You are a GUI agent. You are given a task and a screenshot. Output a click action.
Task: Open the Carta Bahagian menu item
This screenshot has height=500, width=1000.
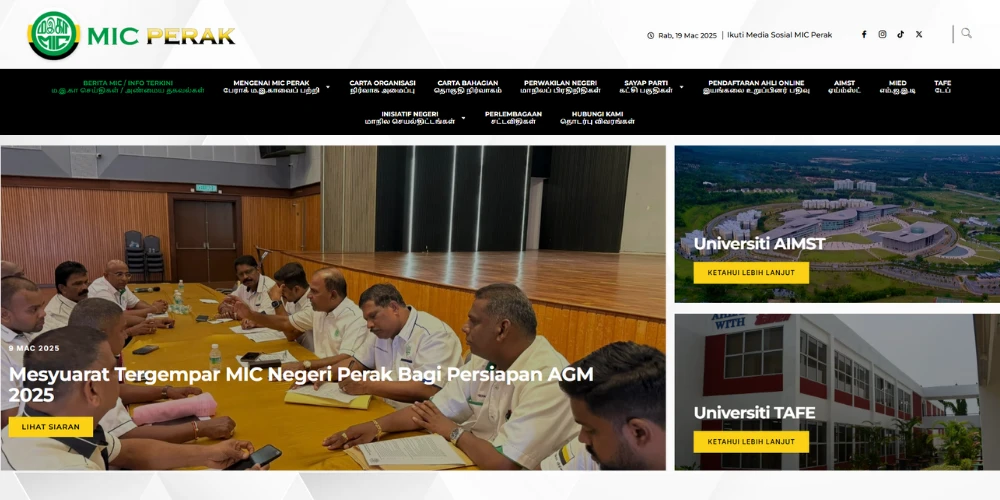(x=467, y=87)
